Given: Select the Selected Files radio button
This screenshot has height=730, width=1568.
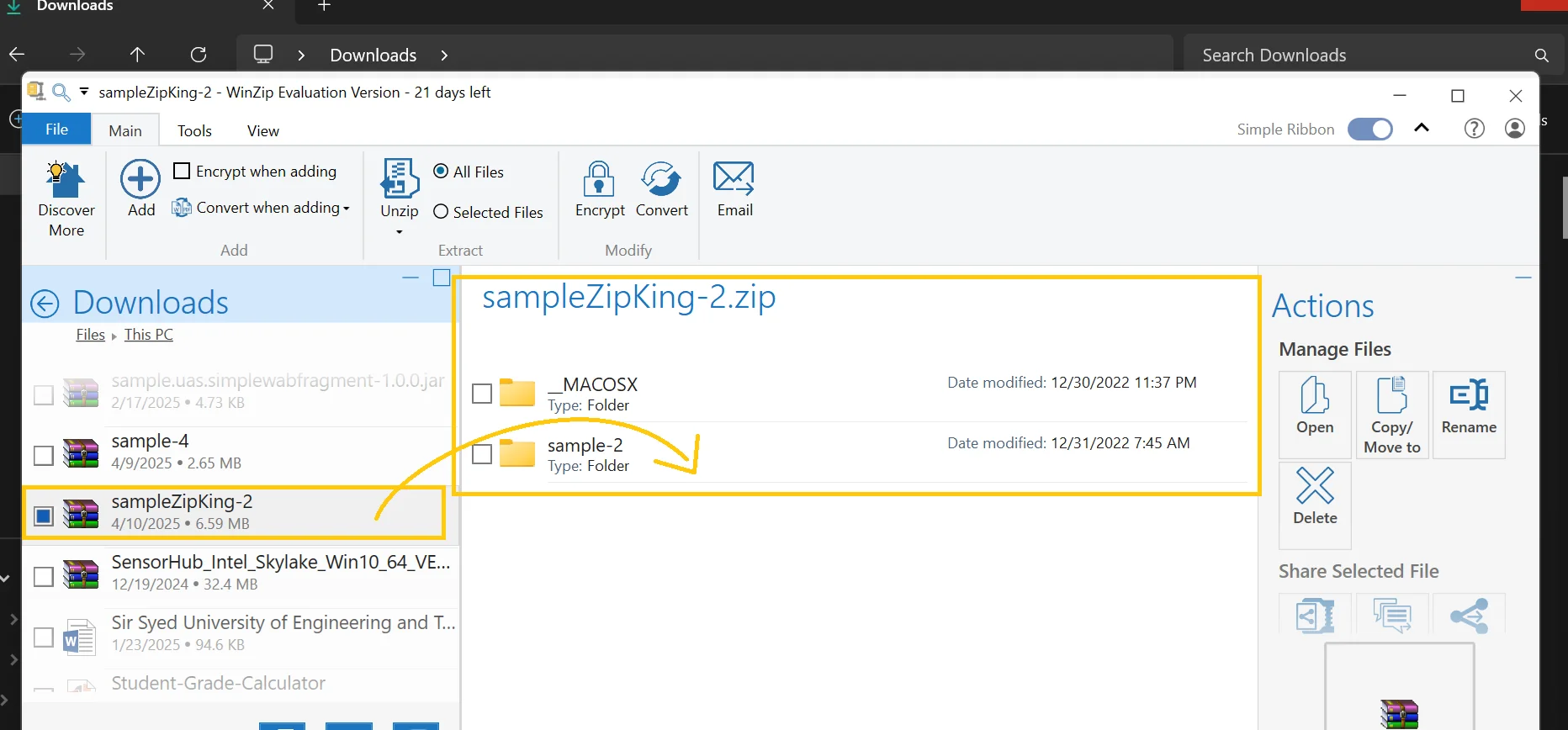Looking at the screenshot, I should coord(441,212).
